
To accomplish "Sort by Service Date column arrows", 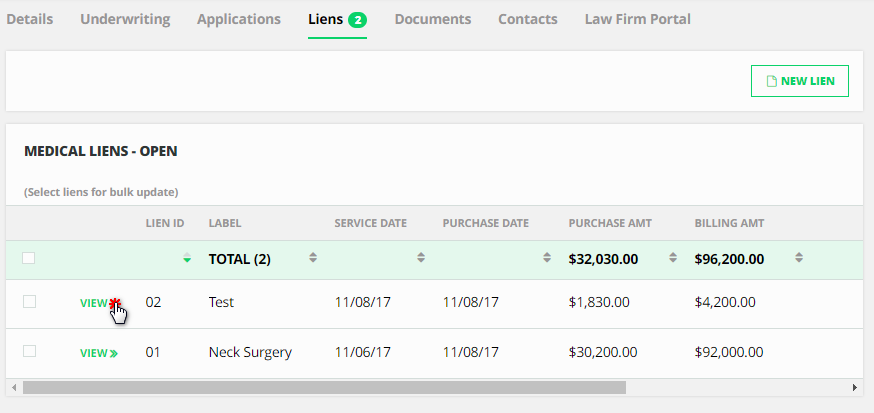I will (x=421, y=259).
